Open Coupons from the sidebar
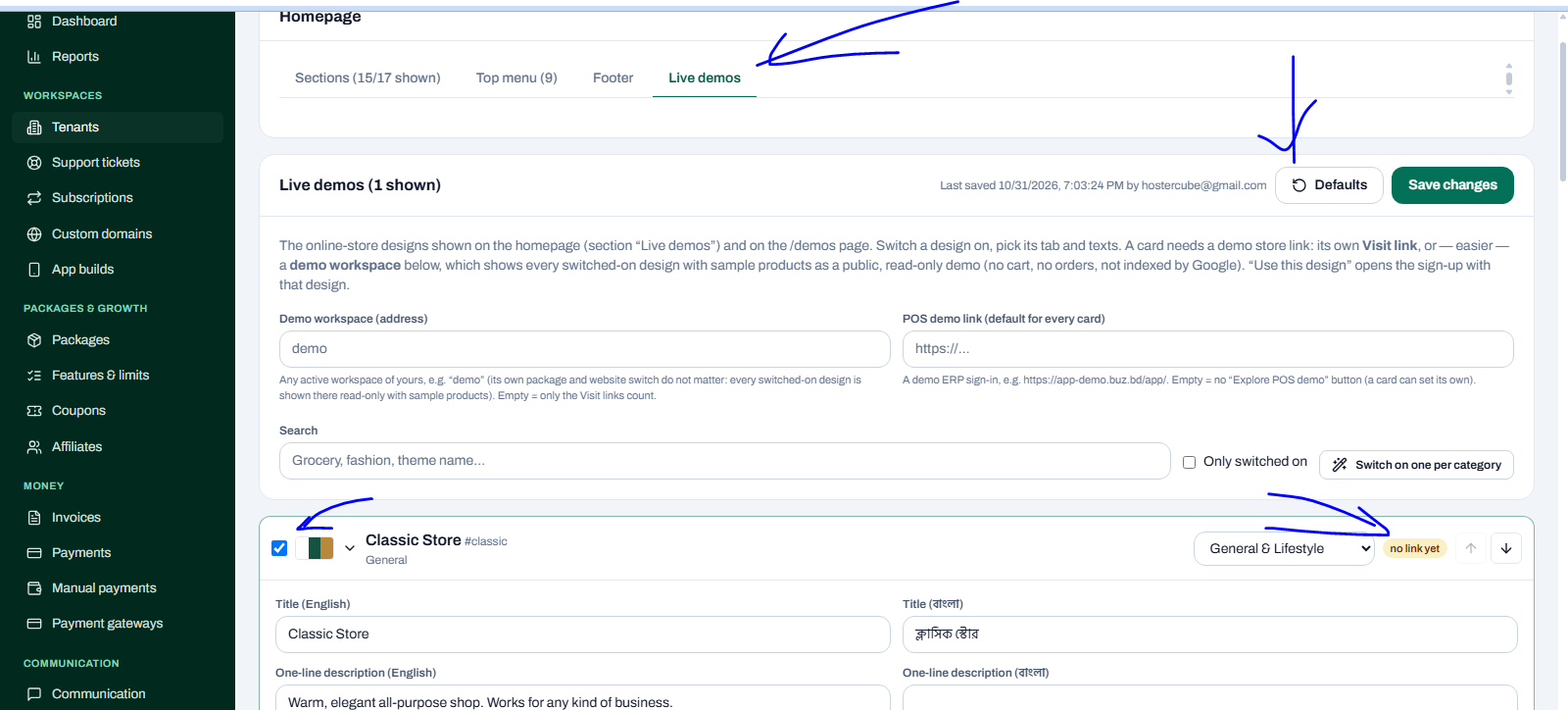The image size is (1568, 710). [x=118, y=410]
